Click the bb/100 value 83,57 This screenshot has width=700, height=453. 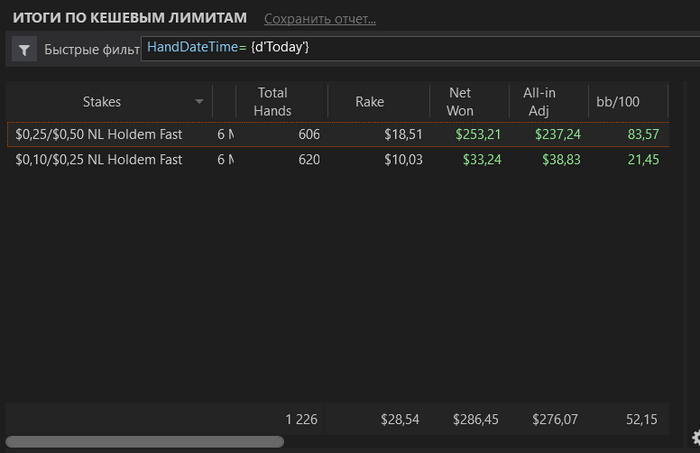point(639,134)
